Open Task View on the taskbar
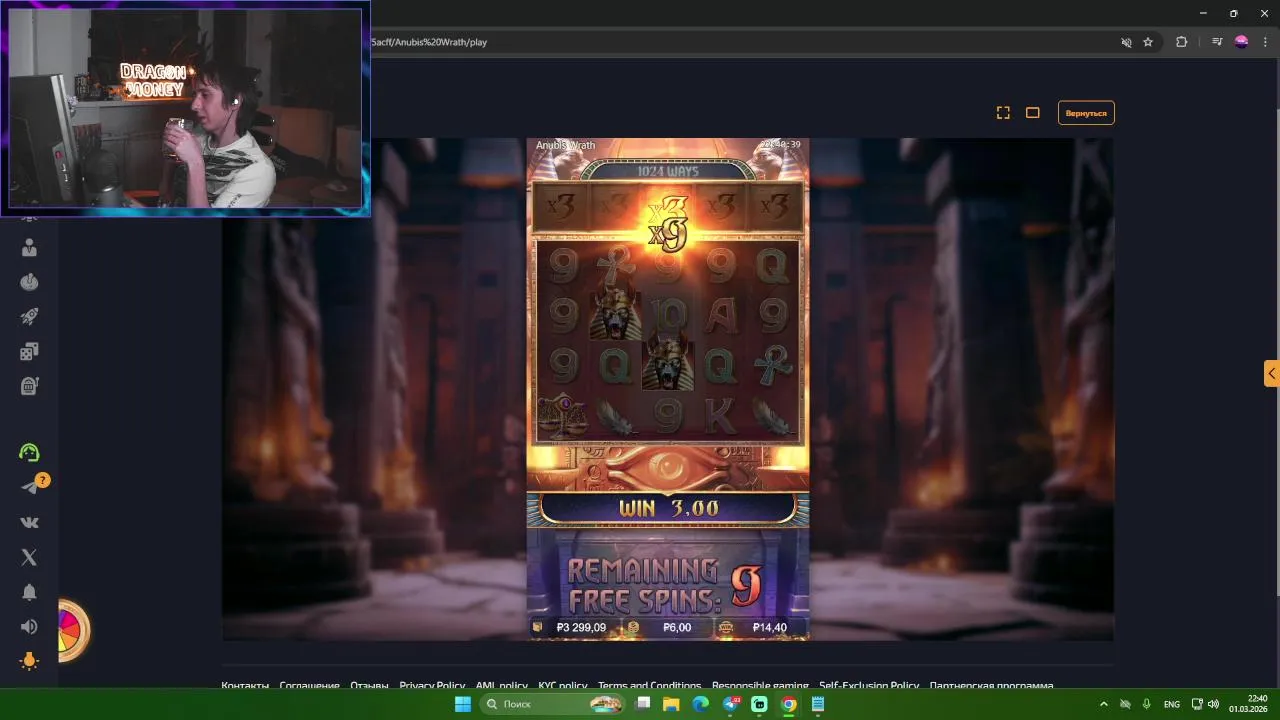 (643, 704)
